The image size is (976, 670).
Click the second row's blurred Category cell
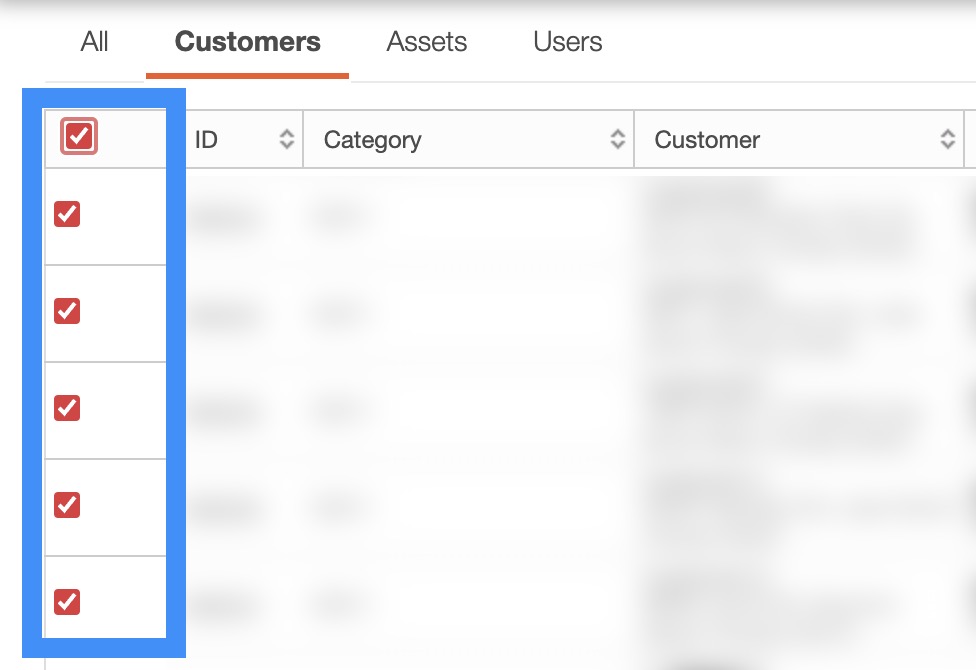coord(340,314)
